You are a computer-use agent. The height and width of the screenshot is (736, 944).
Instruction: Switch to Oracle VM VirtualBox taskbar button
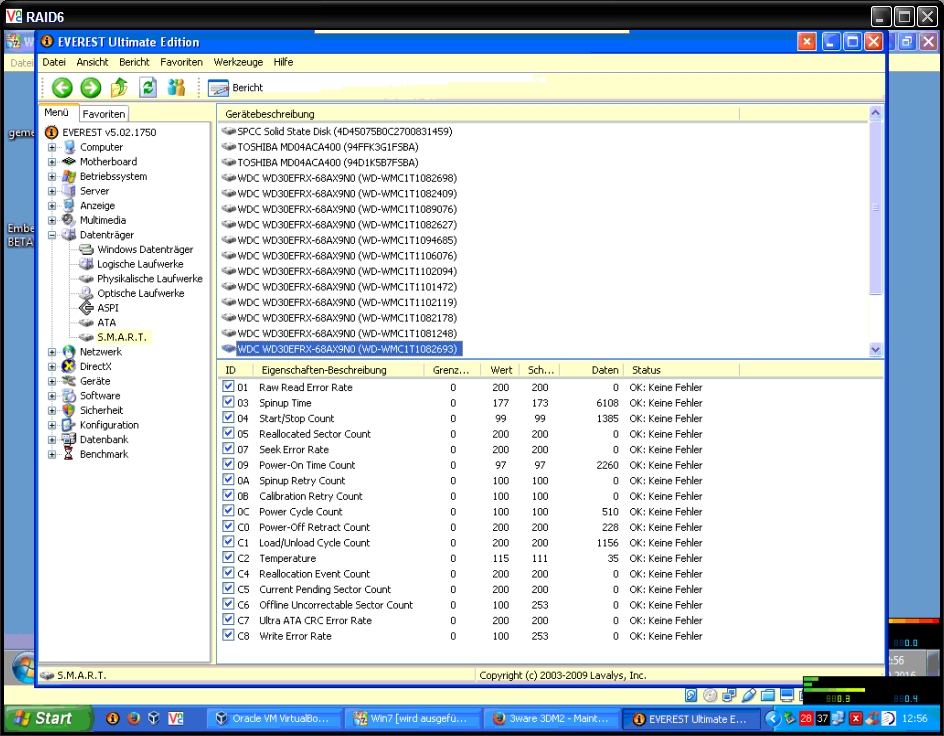click(x=274, y=719)
